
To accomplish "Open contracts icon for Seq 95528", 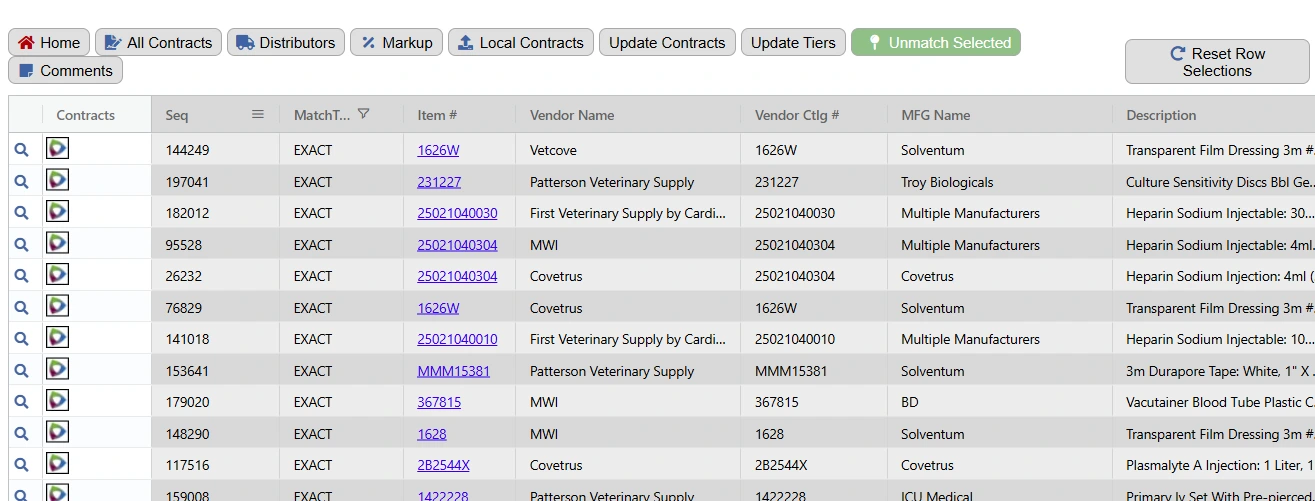I will point(58,243).
